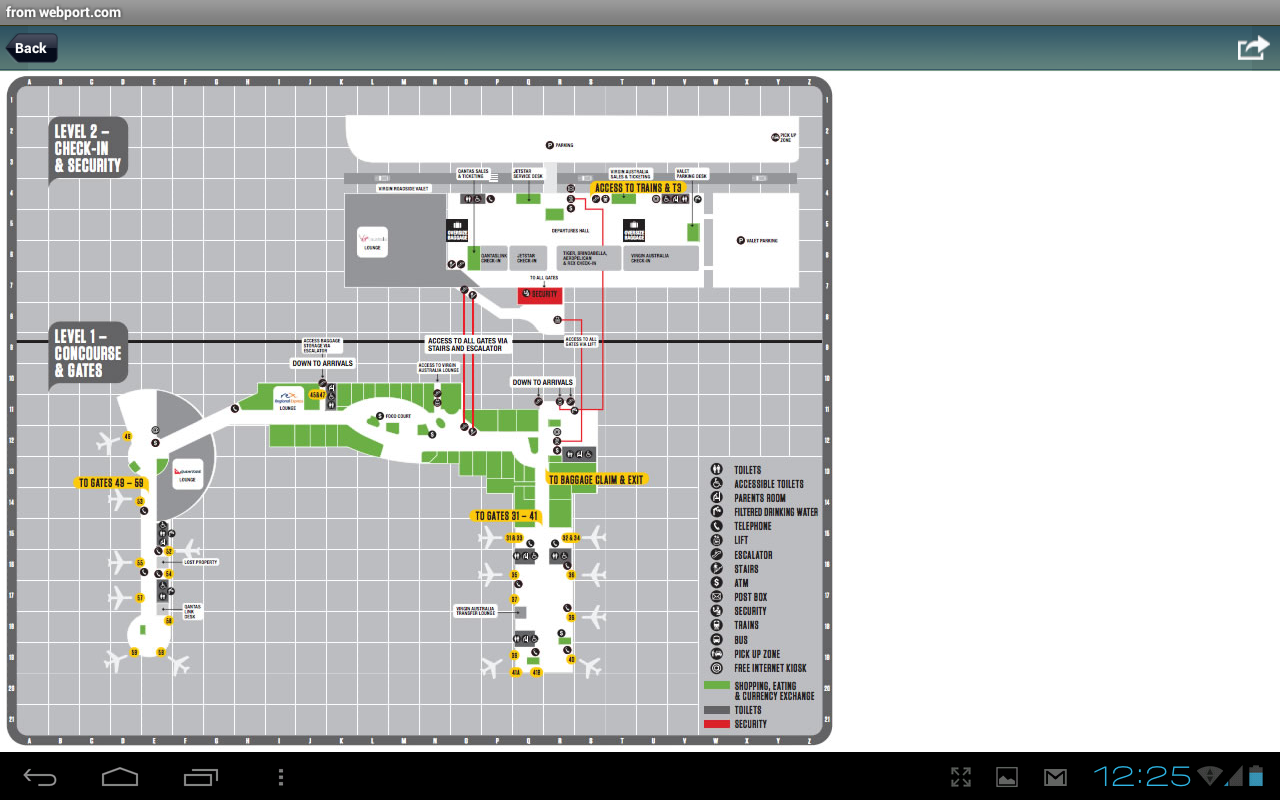Tap the 'Valet Parking Desk' label
The image size is (1280, 800).
point(692,174)
